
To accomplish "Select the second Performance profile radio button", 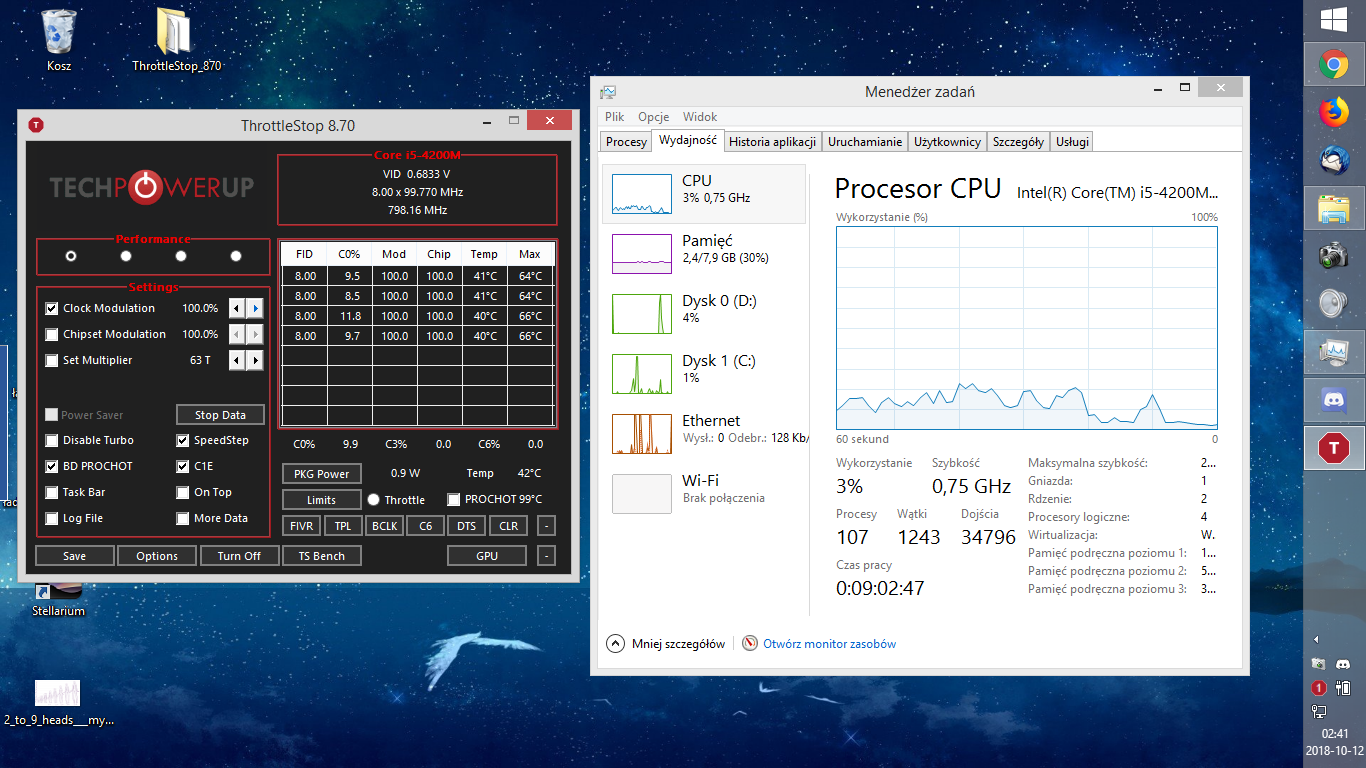I will point(126,256).
